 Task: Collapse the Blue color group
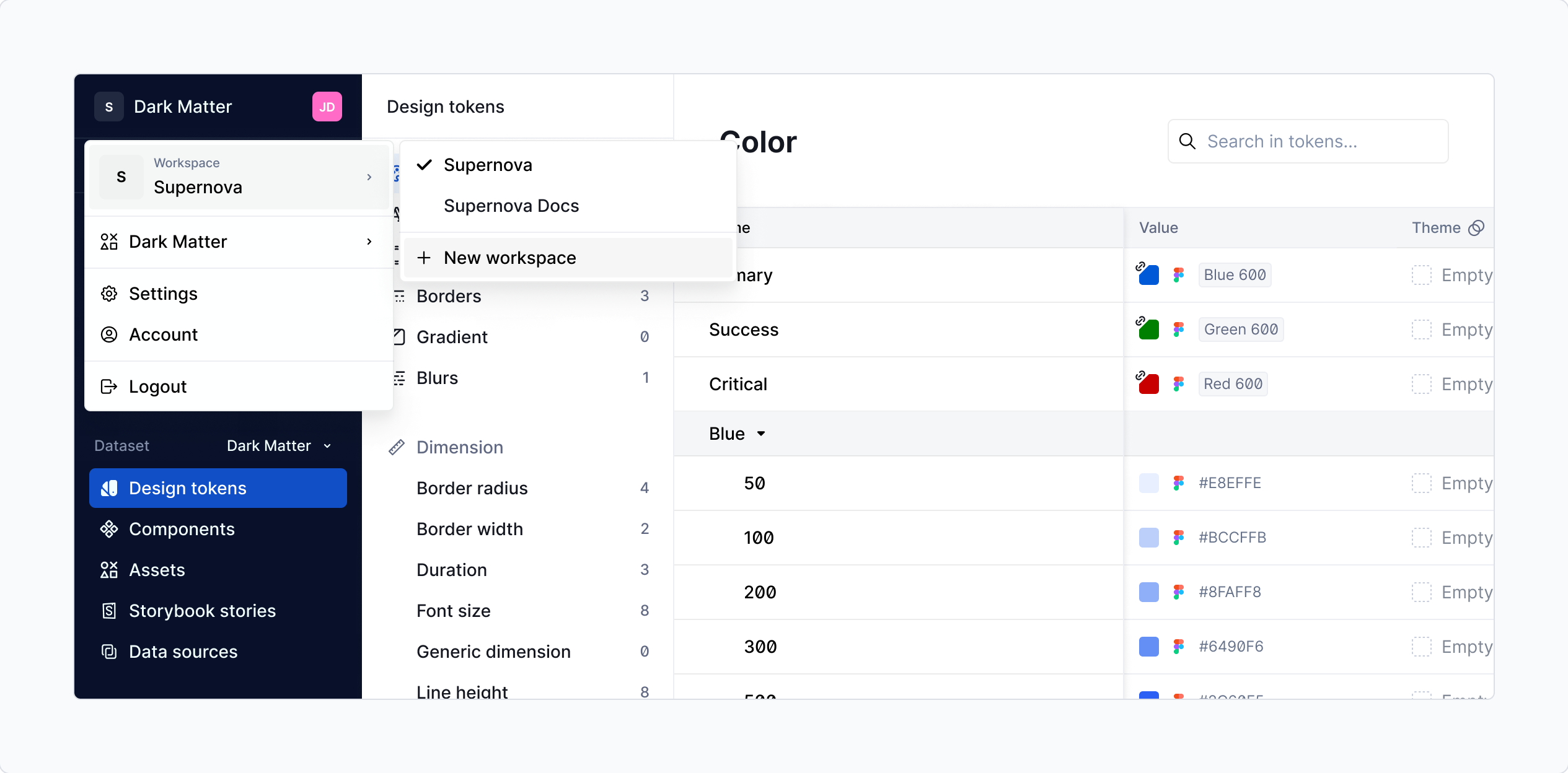coord(761,434)
